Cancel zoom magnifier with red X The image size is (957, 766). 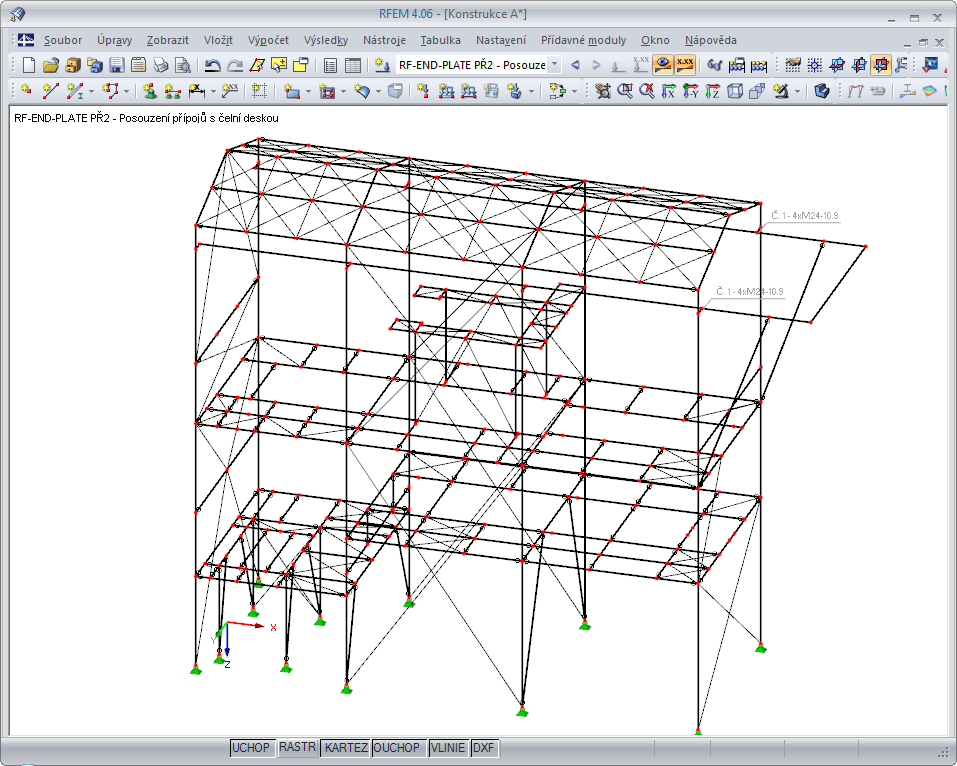pos(646,91)
